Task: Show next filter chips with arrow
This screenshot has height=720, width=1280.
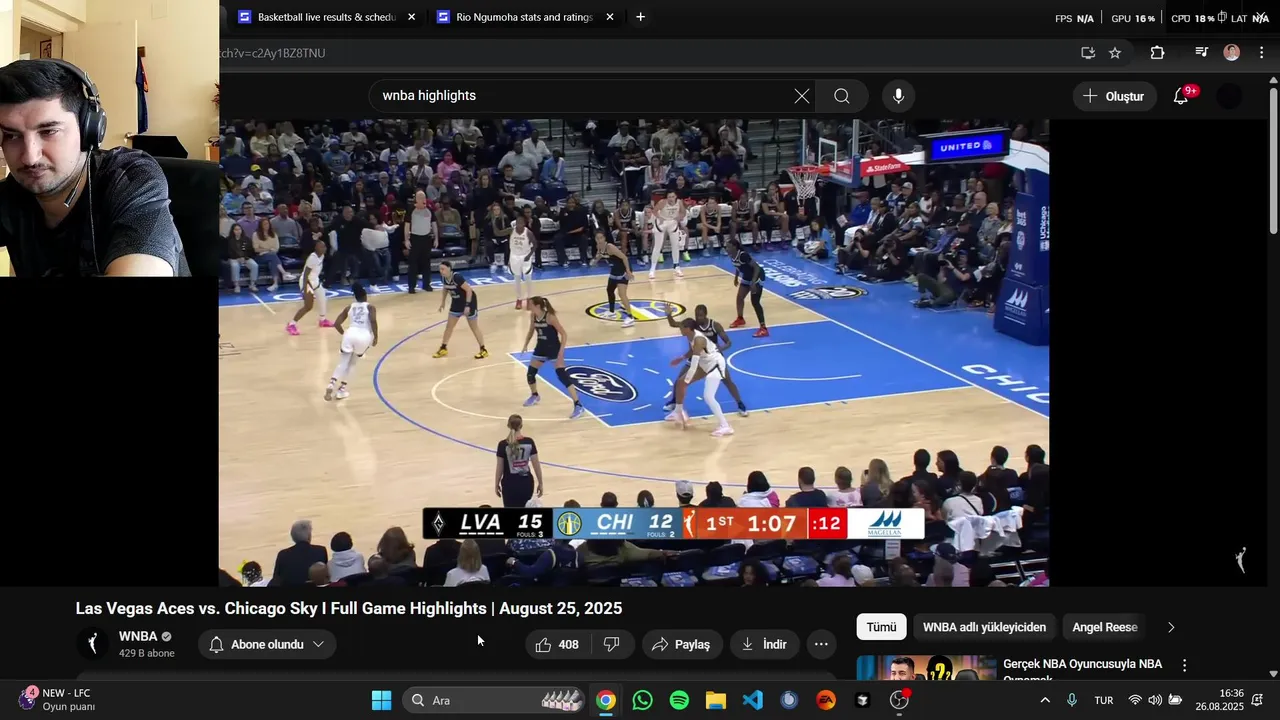Action: (1171, 627)
